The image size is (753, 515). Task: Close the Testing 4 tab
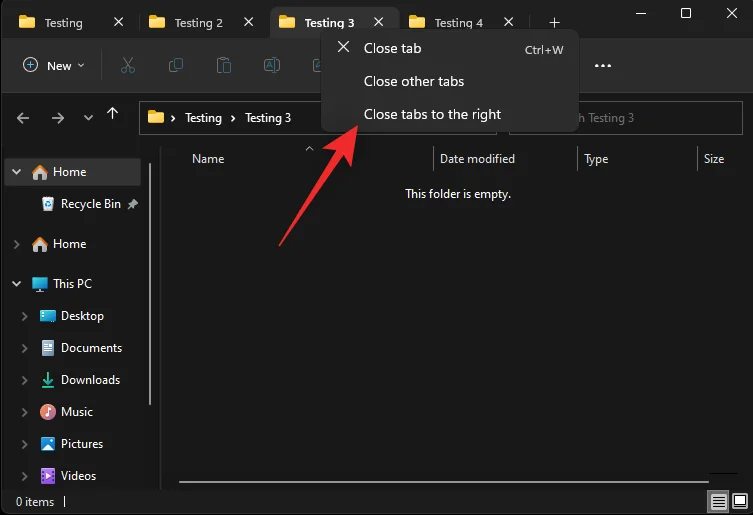point(509,22)
